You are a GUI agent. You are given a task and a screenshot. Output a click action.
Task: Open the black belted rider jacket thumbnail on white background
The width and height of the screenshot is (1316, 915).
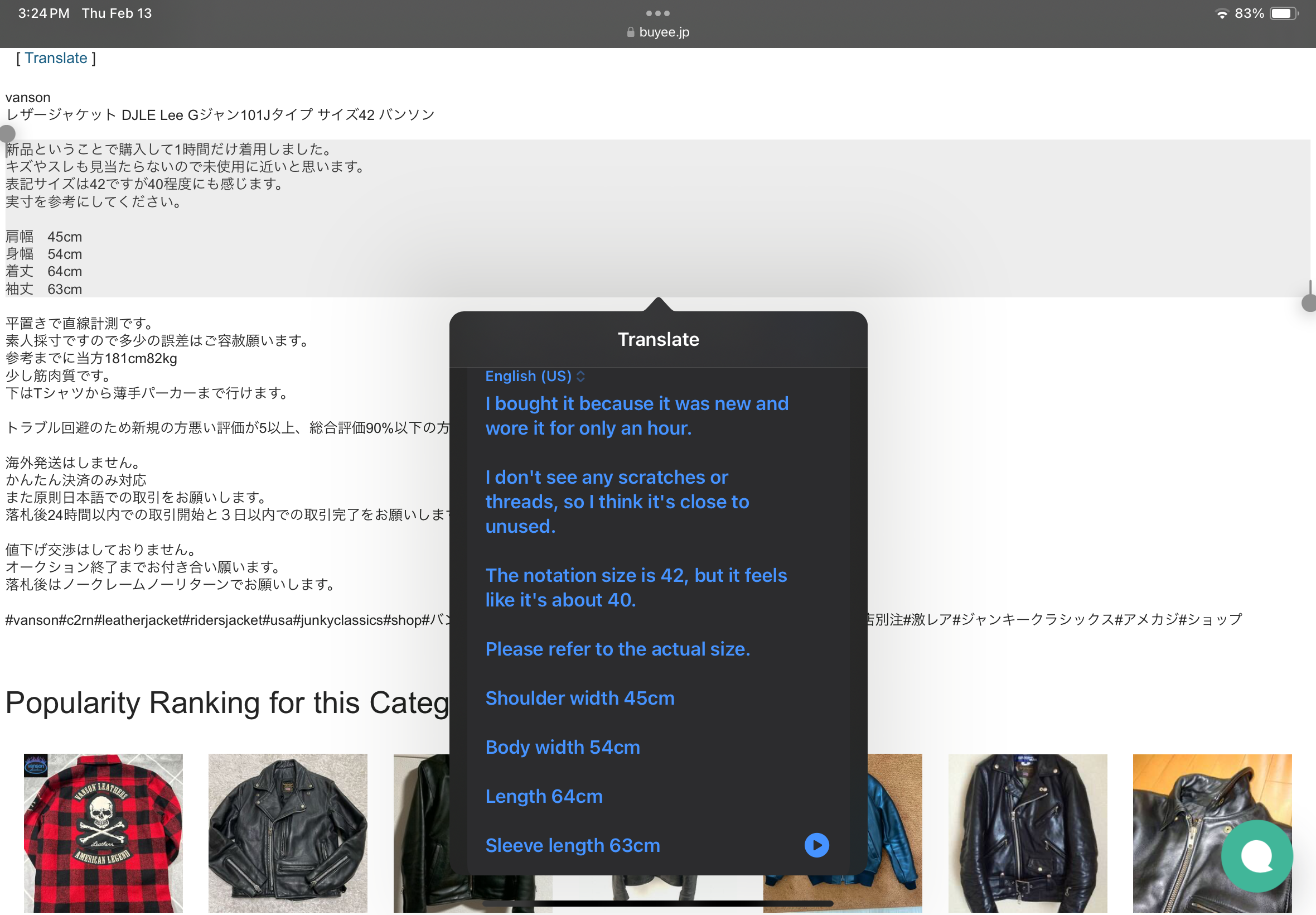point(1027,834)
